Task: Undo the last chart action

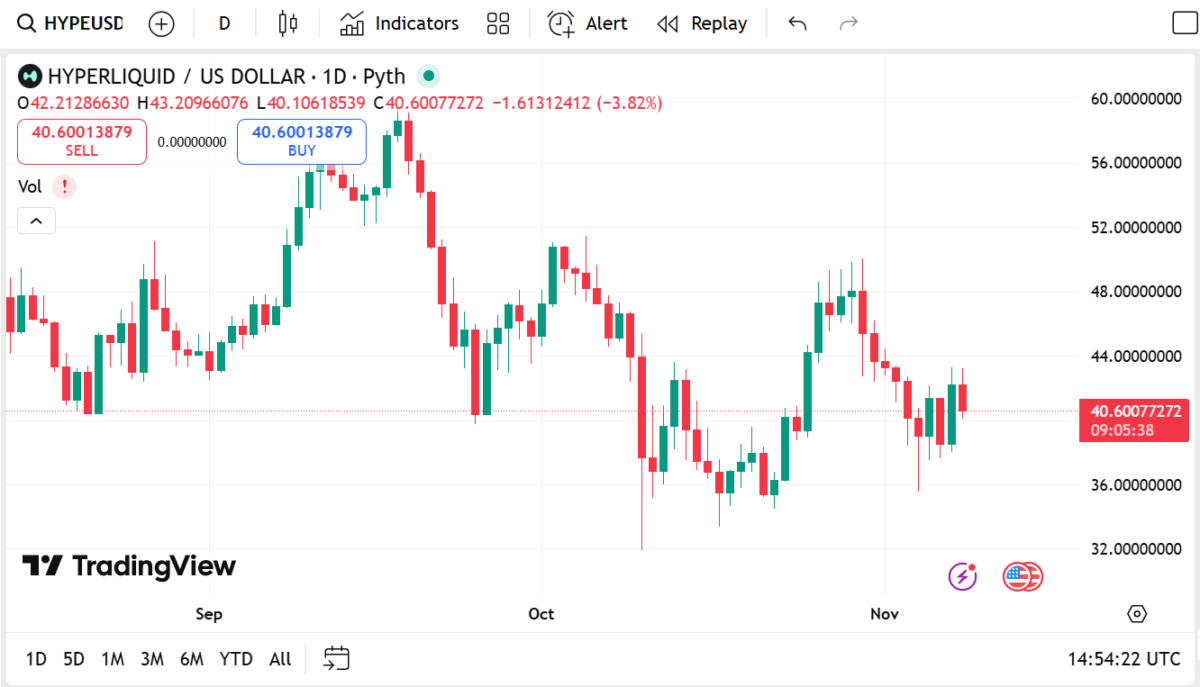Action: [797, 24]
